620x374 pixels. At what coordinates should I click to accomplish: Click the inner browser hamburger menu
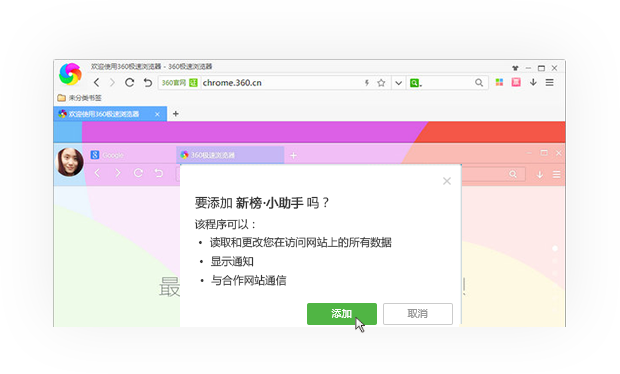556,174
